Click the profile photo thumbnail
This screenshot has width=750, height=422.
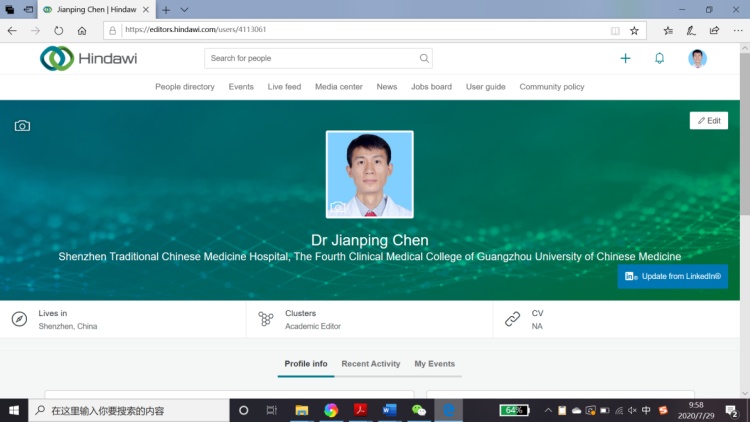coord(369,174)
